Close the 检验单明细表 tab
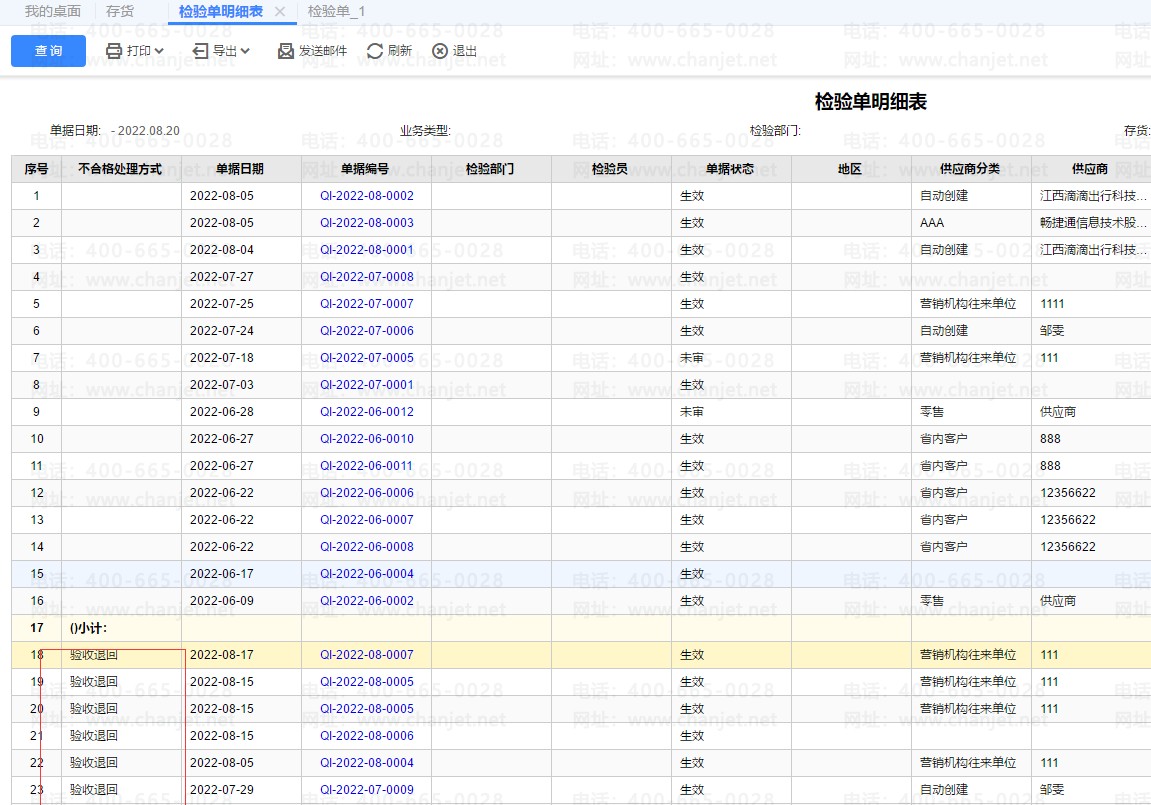 click(x=280, y=11)
